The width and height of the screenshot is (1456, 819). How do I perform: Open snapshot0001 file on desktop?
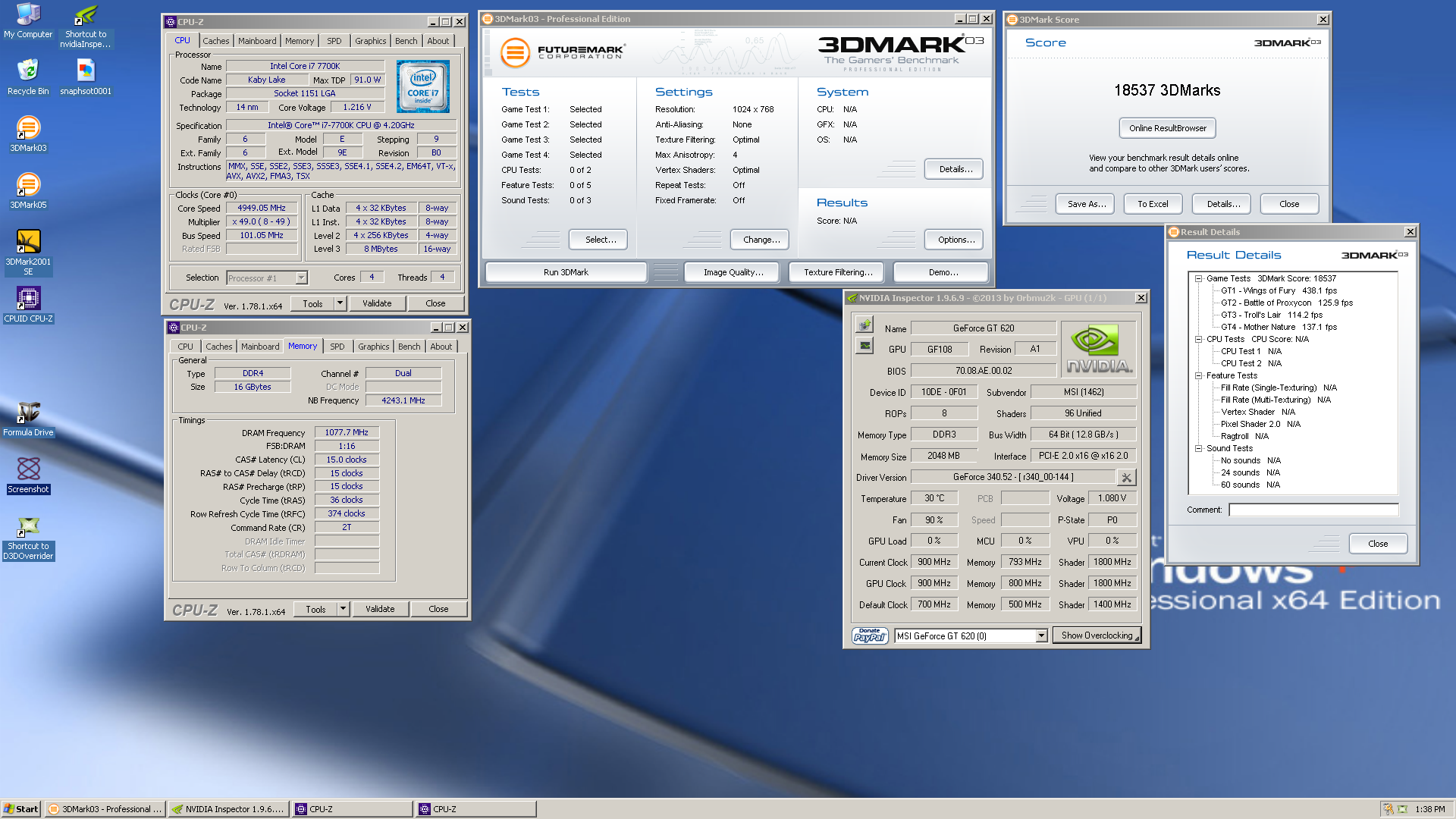click(x=86, y=77)
